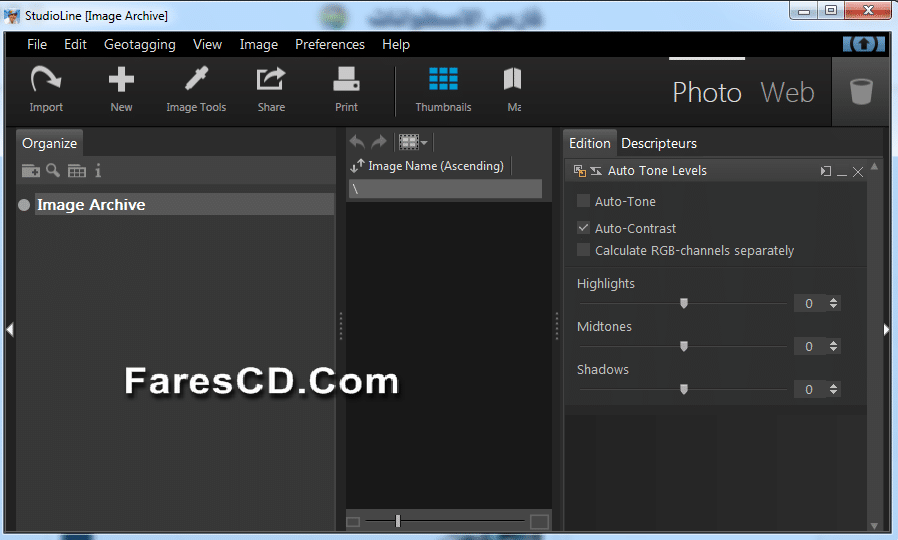Click the Shadows value field
898x540 pixels.
click(810, 389)
